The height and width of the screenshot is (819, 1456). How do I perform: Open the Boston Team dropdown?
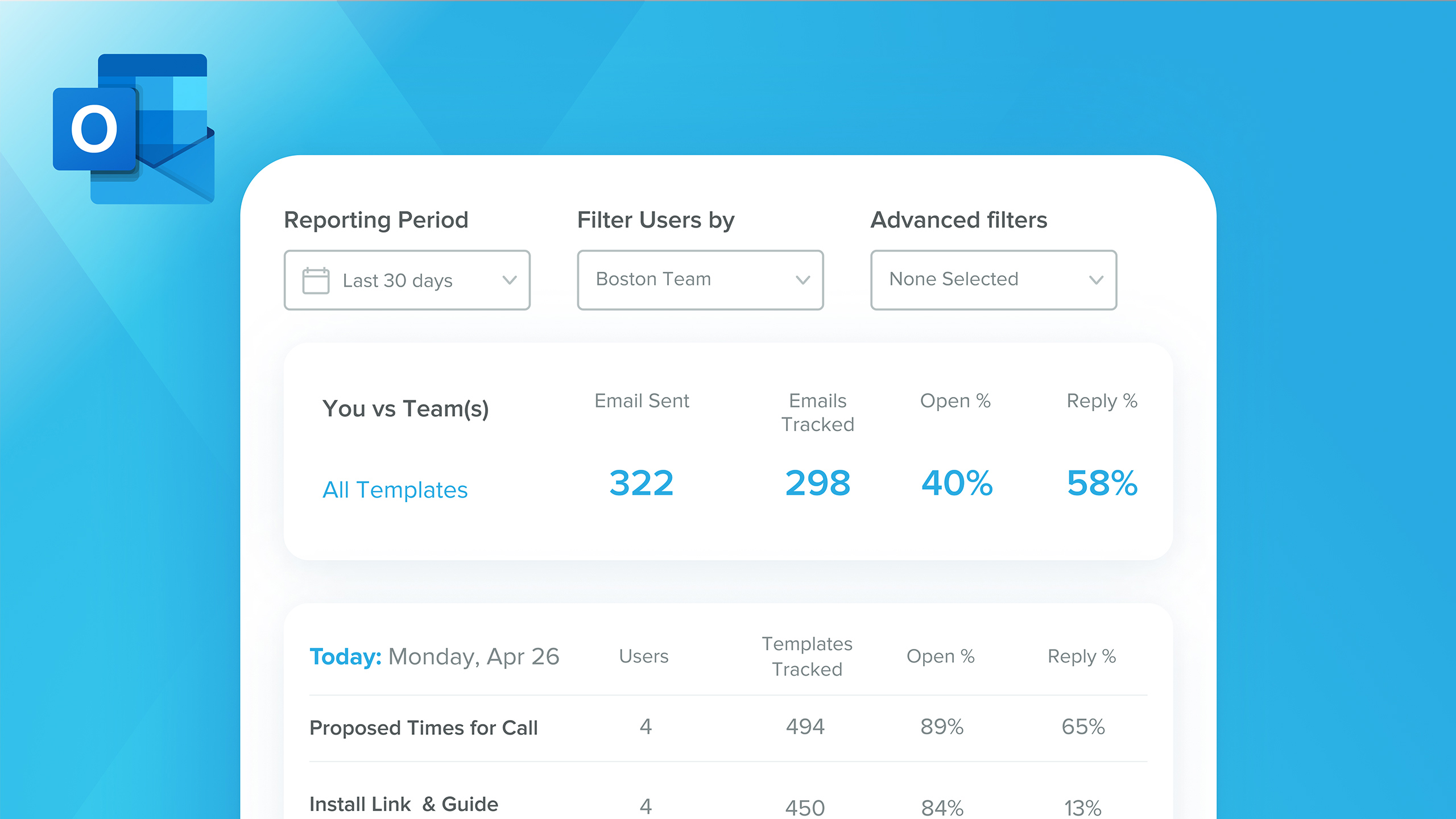click(x=700, y=280)
